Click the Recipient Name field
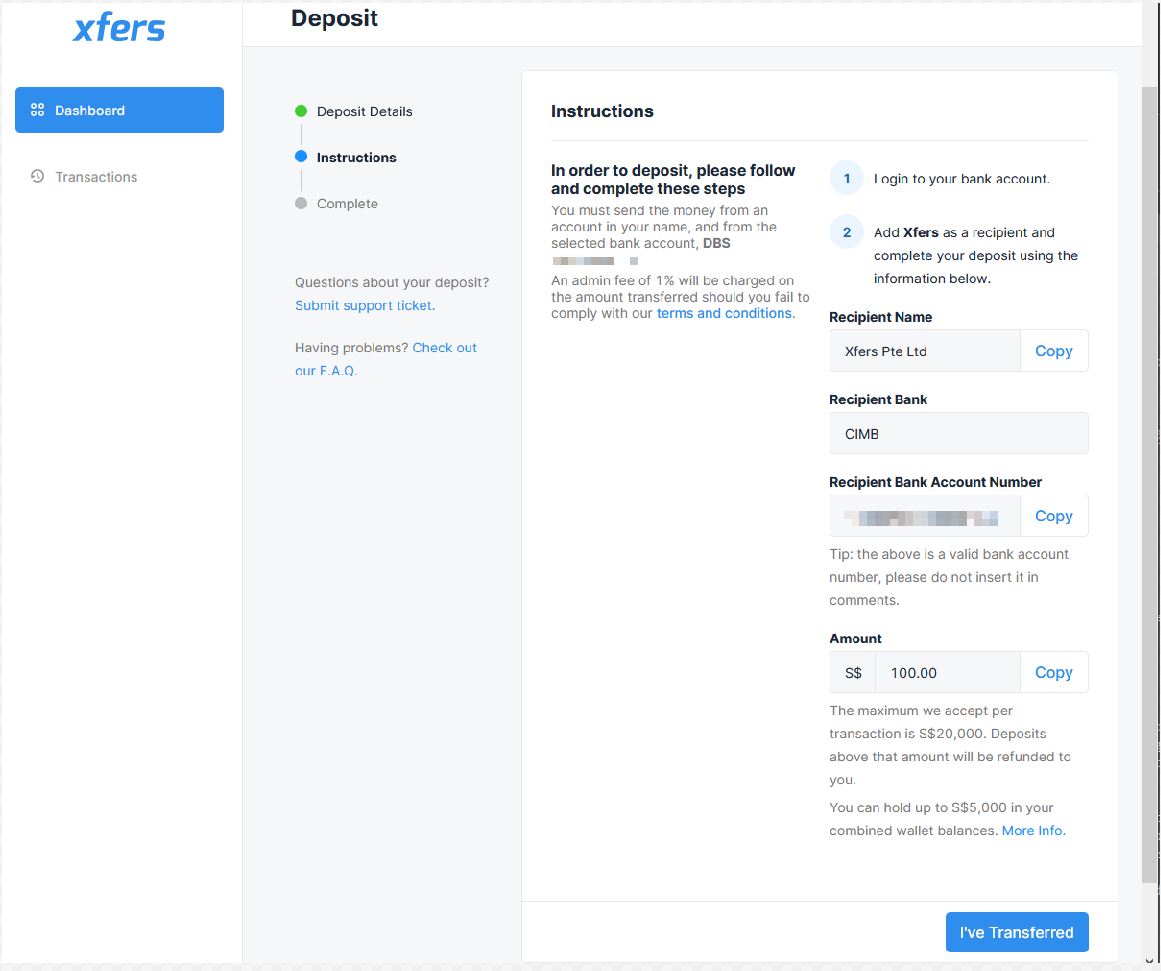The height and width of the screenshot is (971, 1161). pyautogui.click(x=925, y=350)
